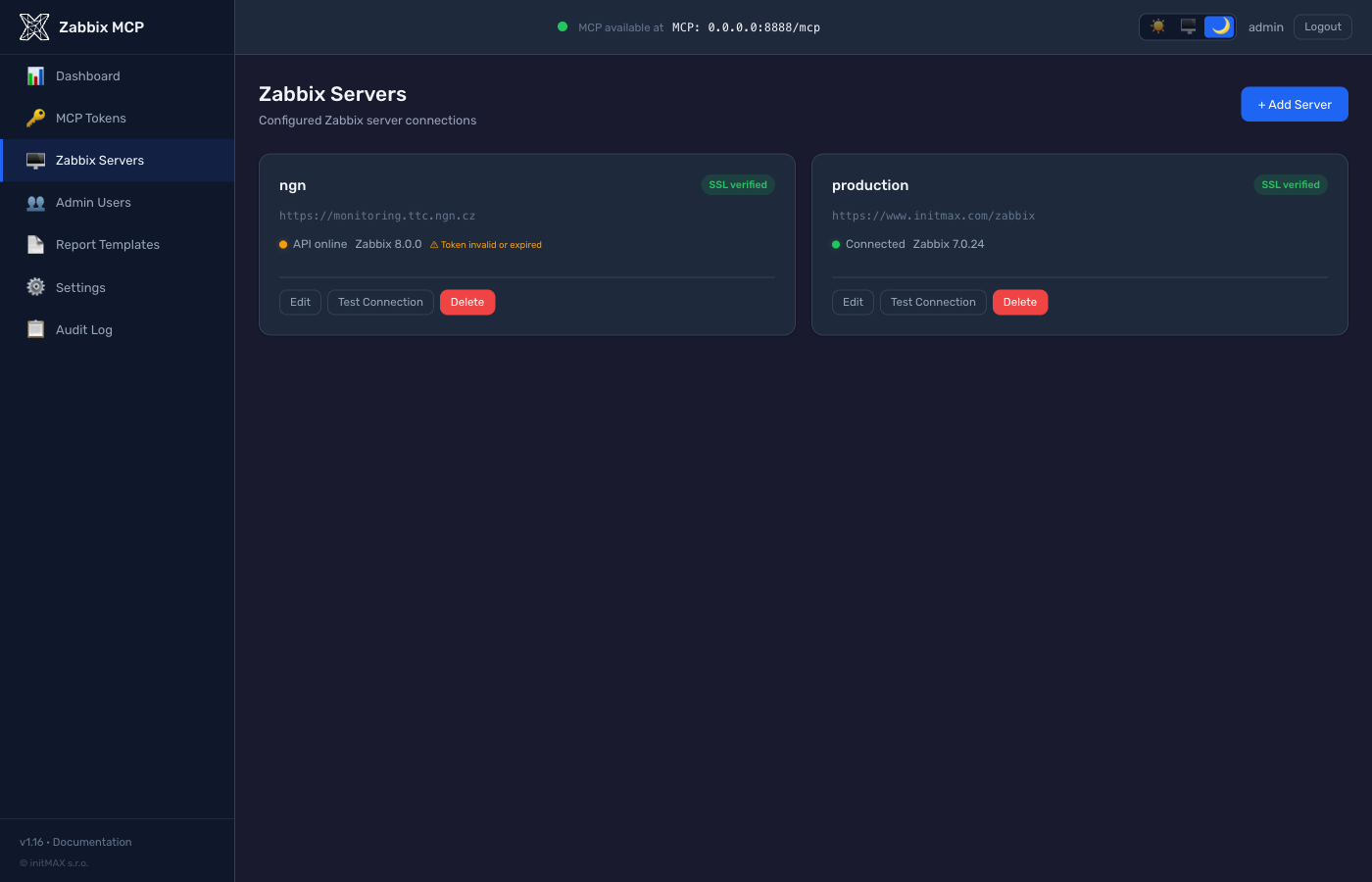Click the Add Server button

[1294, 104]
